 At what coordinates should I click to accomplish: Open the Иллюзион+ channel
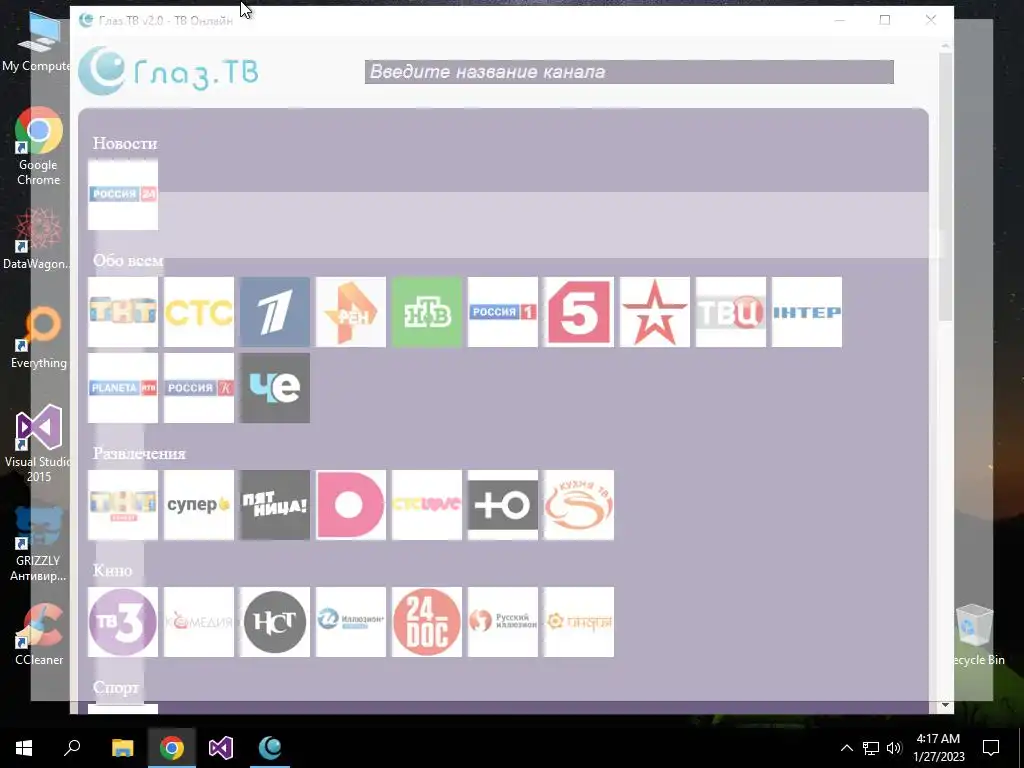[351, 622]
